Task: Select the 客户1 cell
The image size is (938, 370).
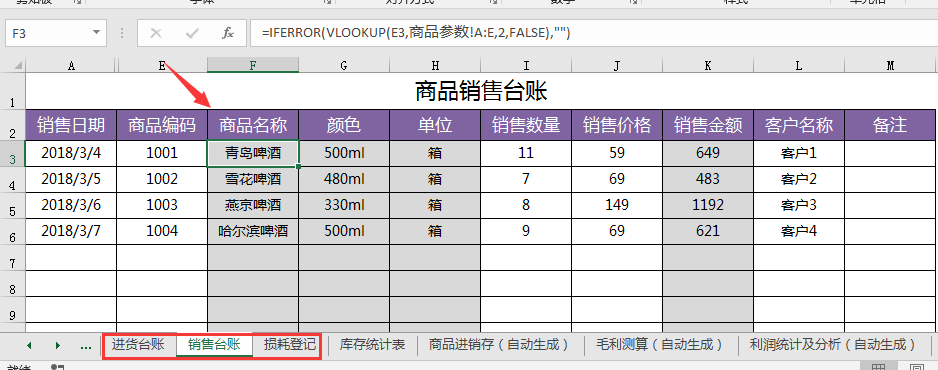Action: [x=799, y=153]
